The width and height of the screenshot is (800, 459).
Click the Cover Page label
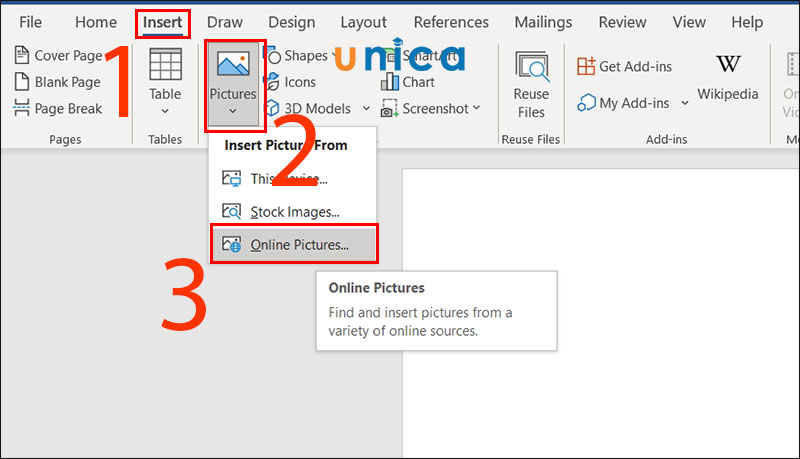click(x=68, y=56)
